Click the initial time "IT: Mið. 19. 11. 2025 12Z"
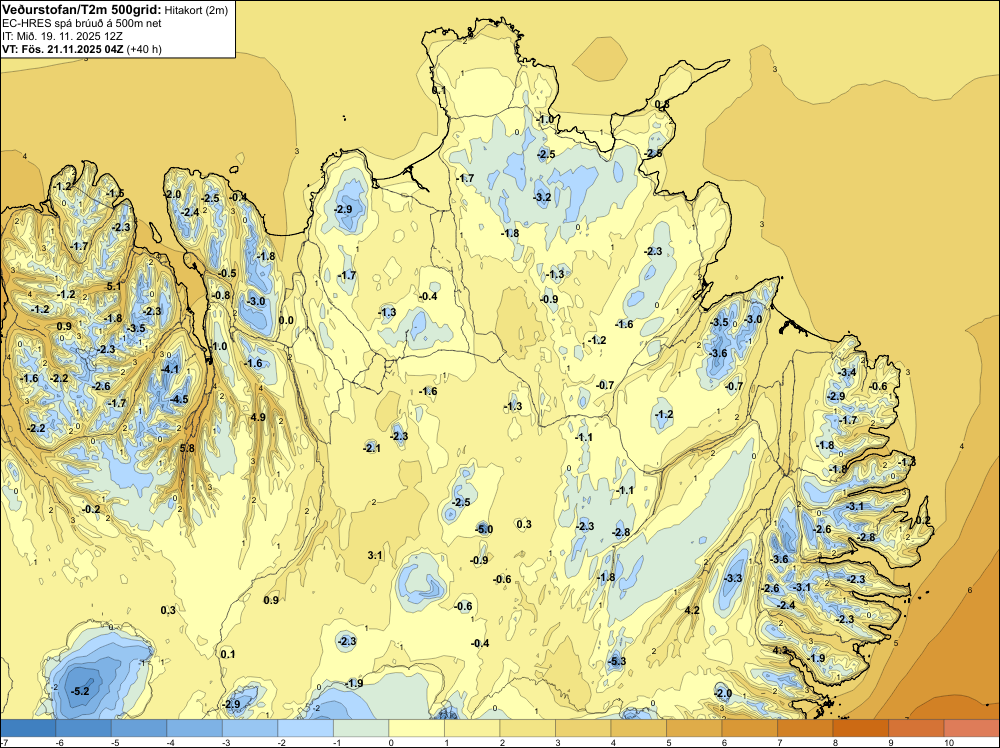The width and height of the screenshot is (1000, 748). coord(62,36)
